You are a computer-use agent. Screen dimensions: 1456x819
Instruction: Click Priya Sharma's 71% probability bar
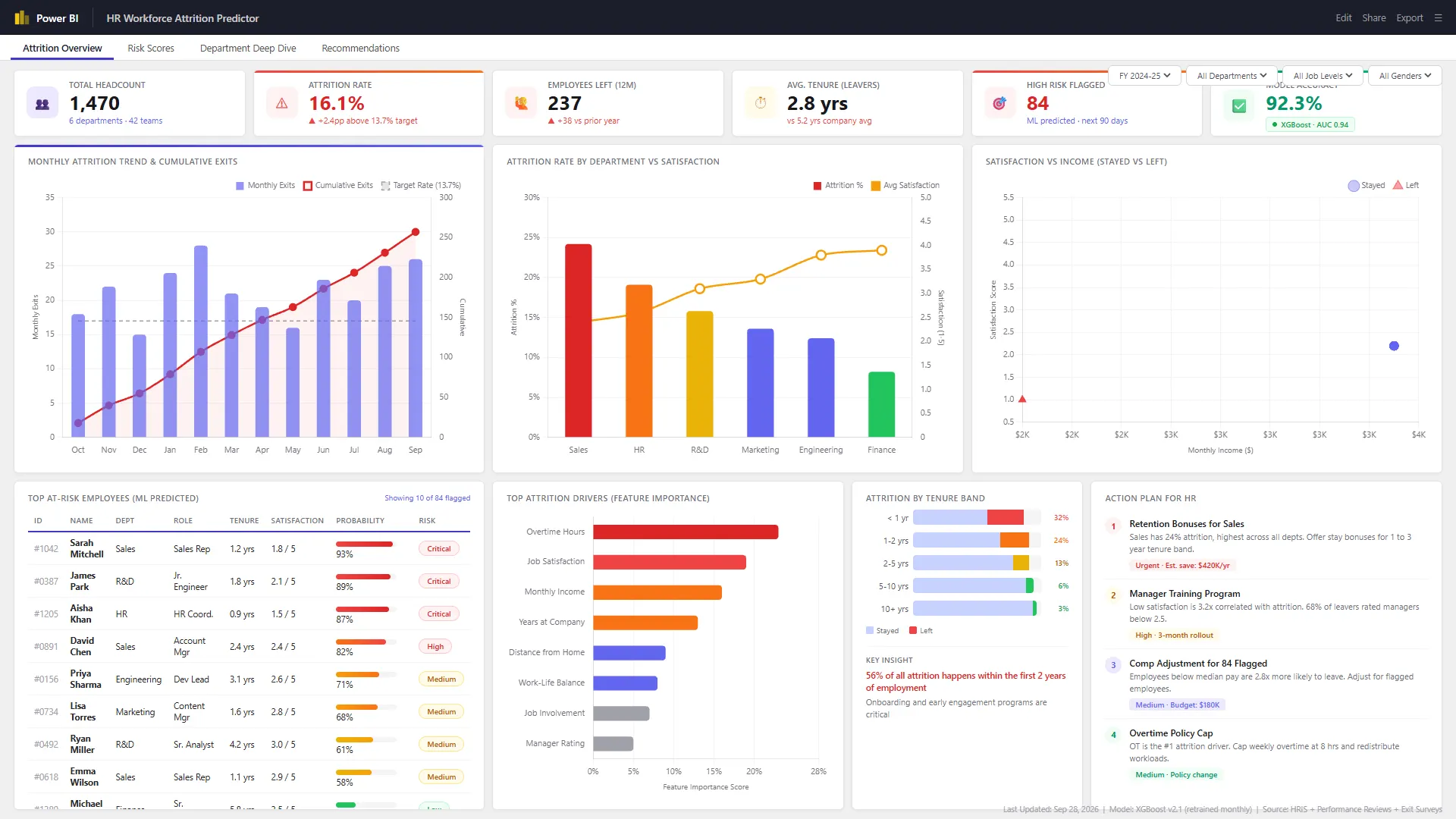coord(366,674)
